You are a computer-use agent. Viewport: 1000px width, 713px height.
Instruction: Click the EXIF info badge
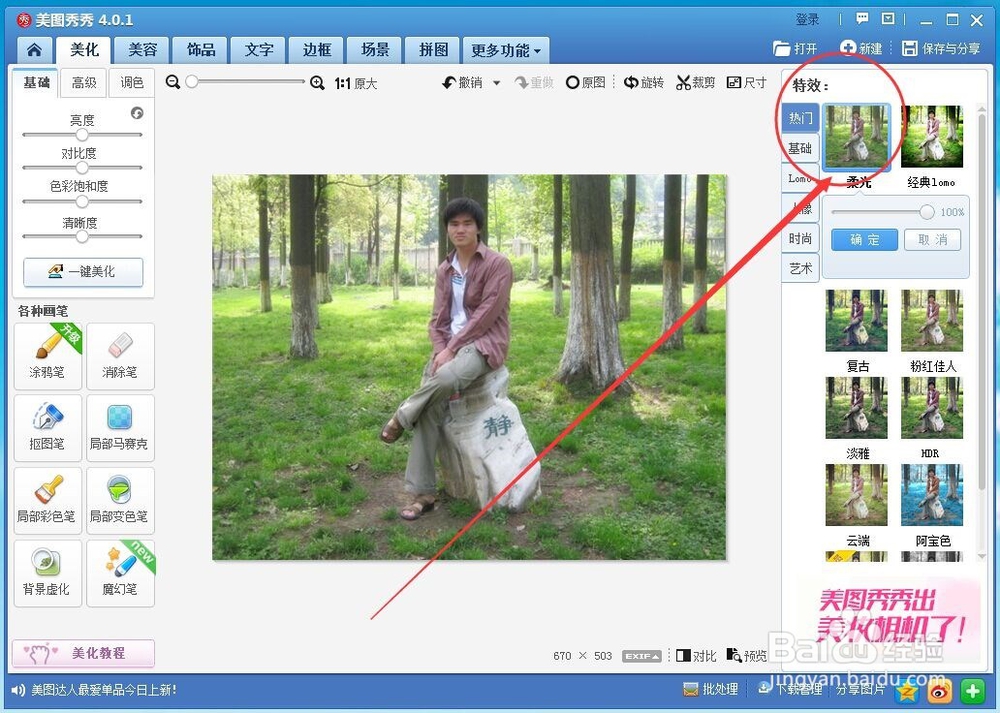[642, 656]
